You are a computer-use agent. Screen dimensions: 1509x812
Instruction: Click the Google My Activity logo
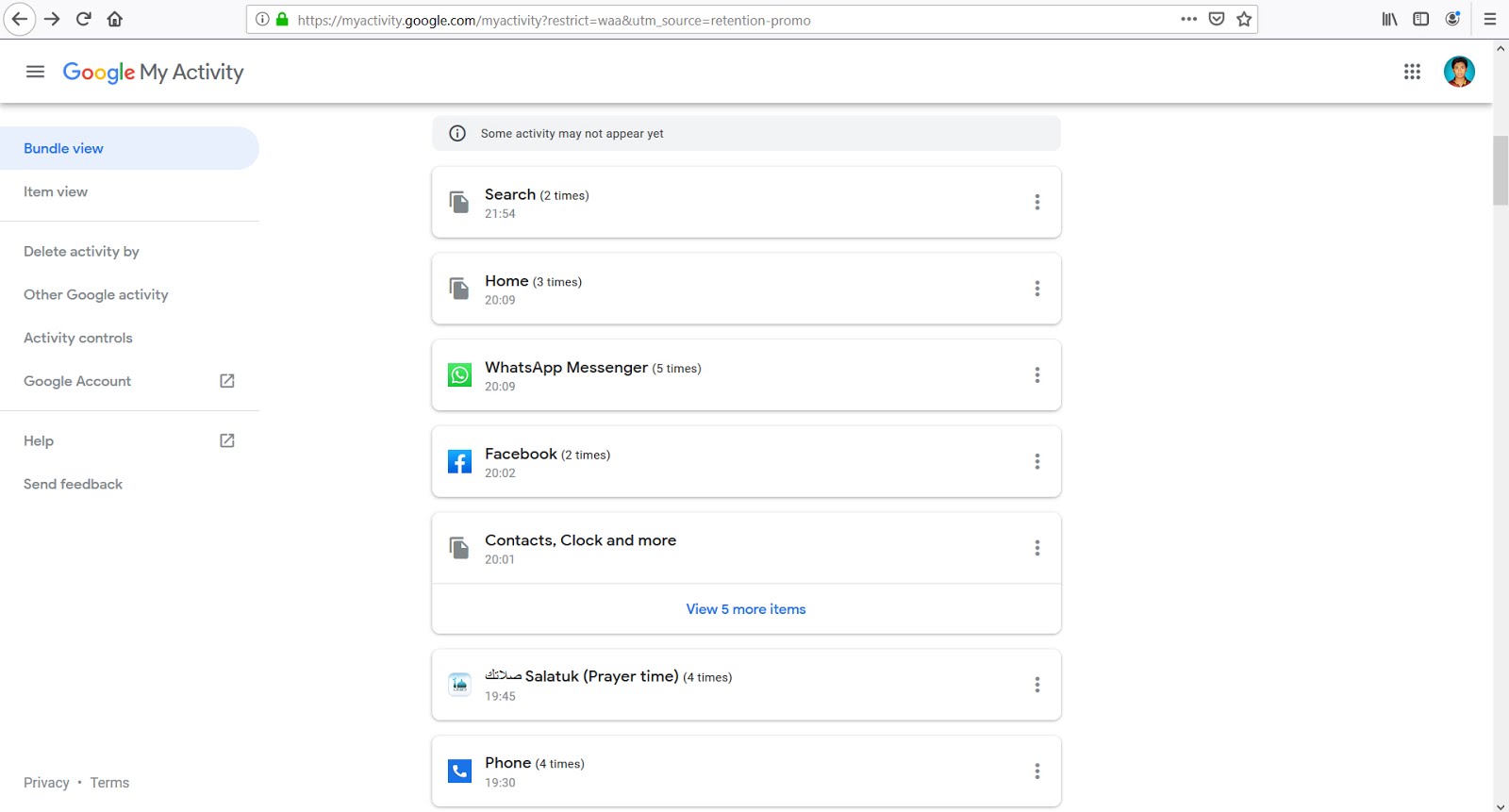(x=153, y=73)
